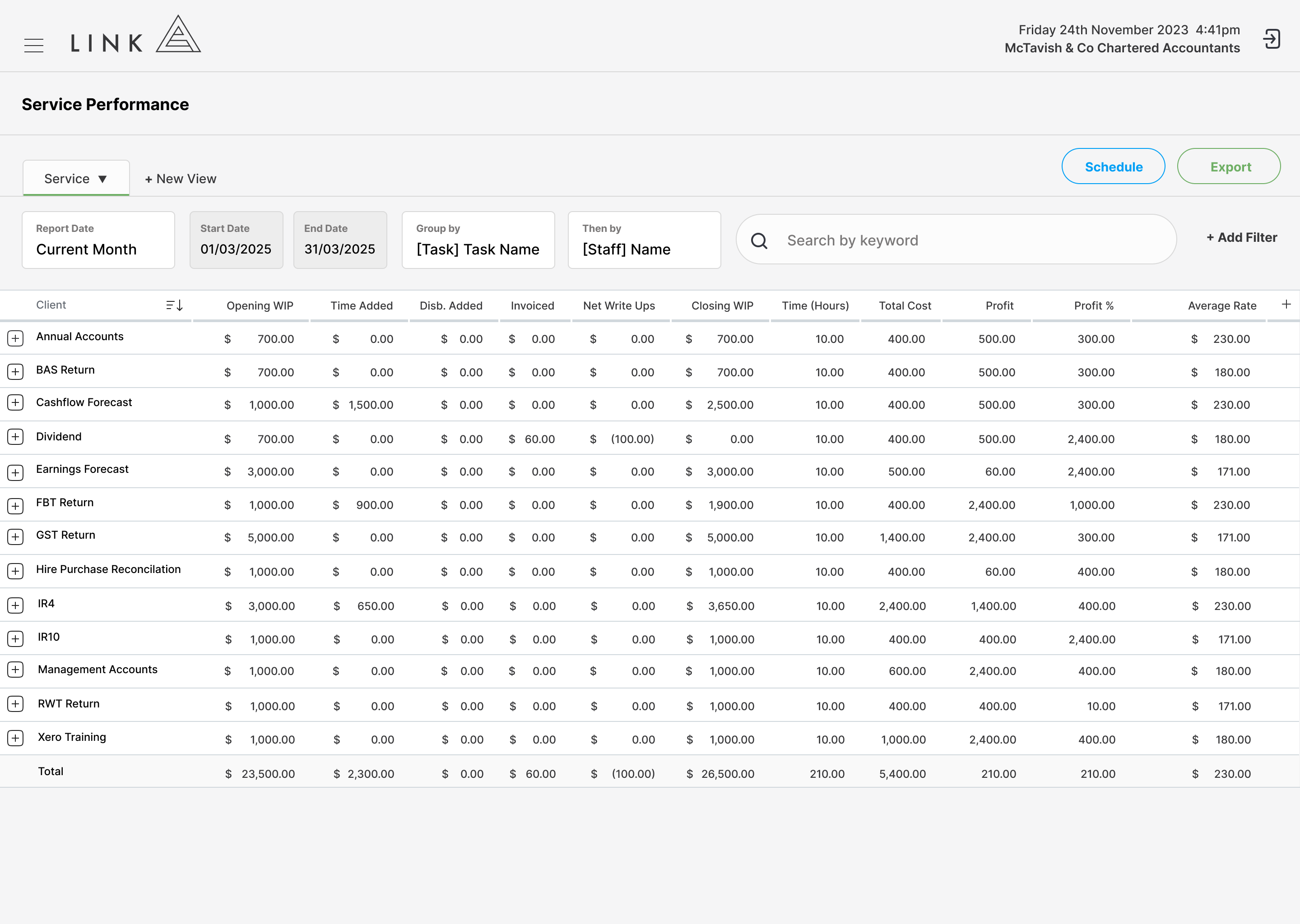The height and width of the screenshot is (924, 1300).
Task: Focus the Search by keyword field
Action: [x=956, y=240]
